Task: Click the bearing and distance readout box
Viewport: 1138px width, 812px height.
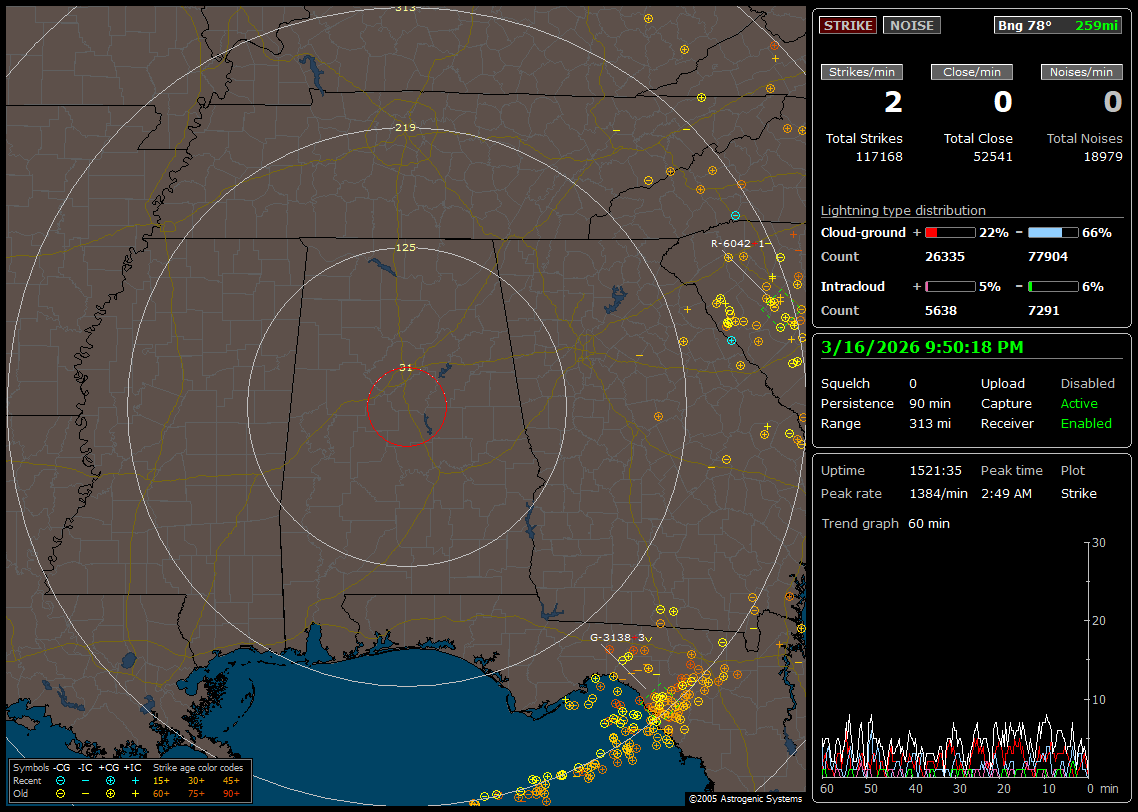Action: point(1057,25)
